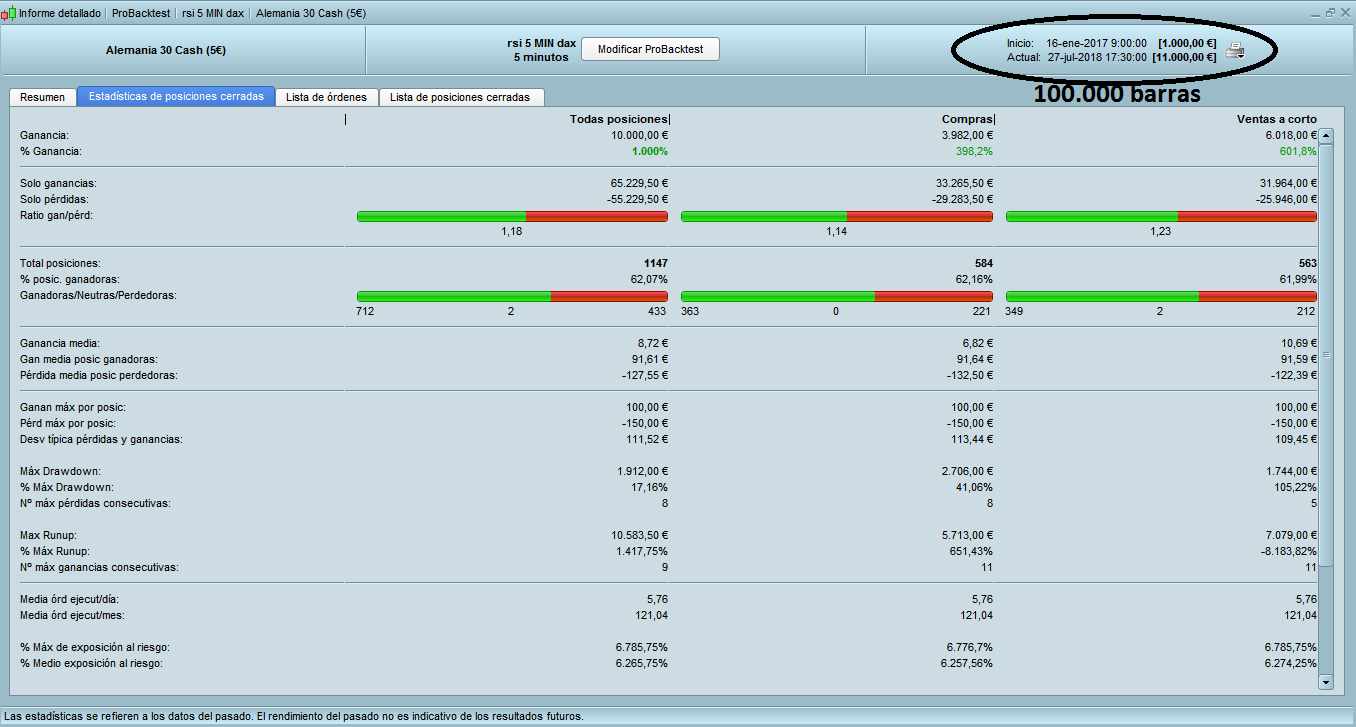
Task: Click the Compras column header
Action: [x=966, y=119]
